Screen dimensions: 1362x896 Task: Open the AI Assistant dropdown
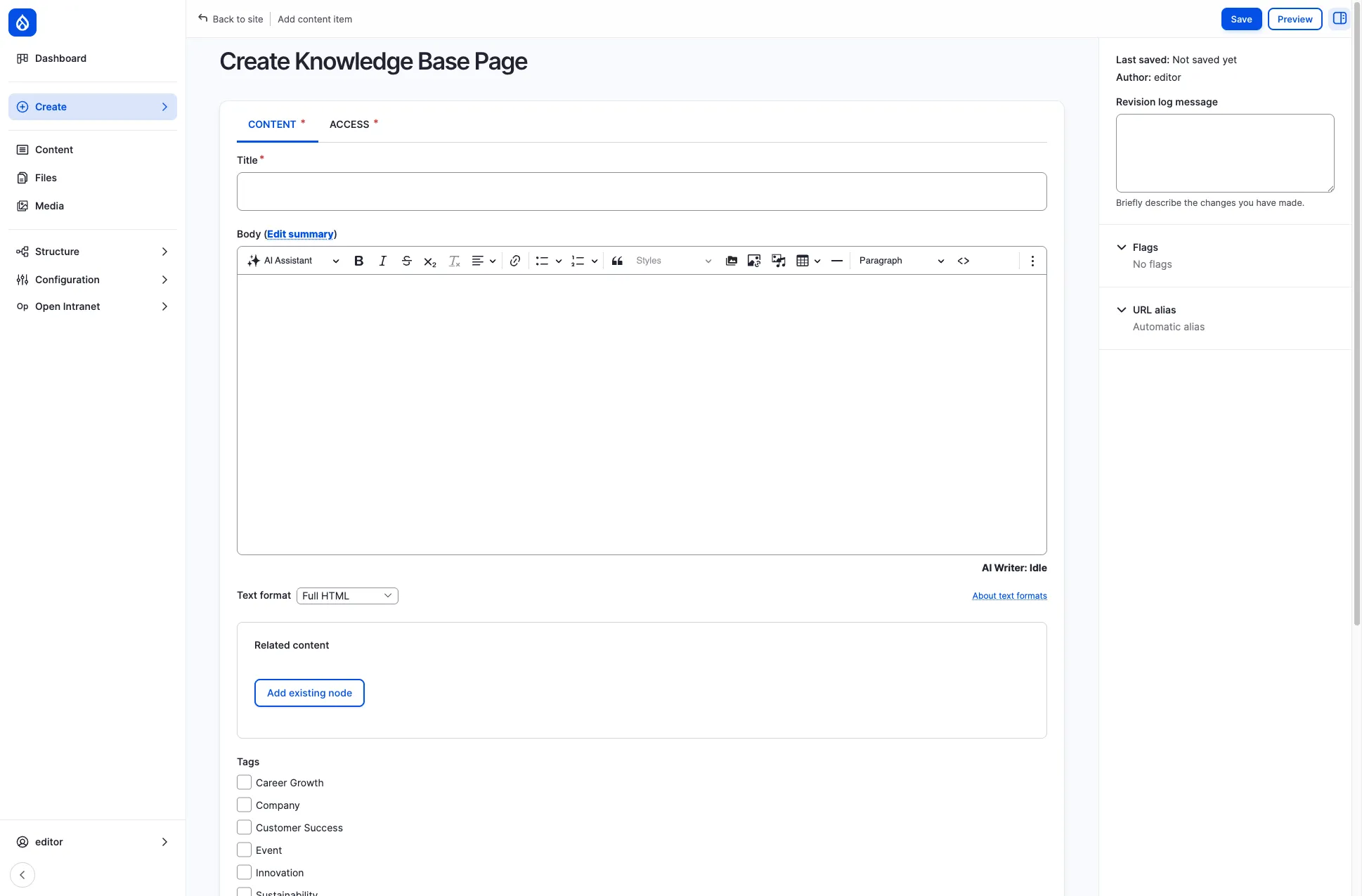(x=293, y=261)
